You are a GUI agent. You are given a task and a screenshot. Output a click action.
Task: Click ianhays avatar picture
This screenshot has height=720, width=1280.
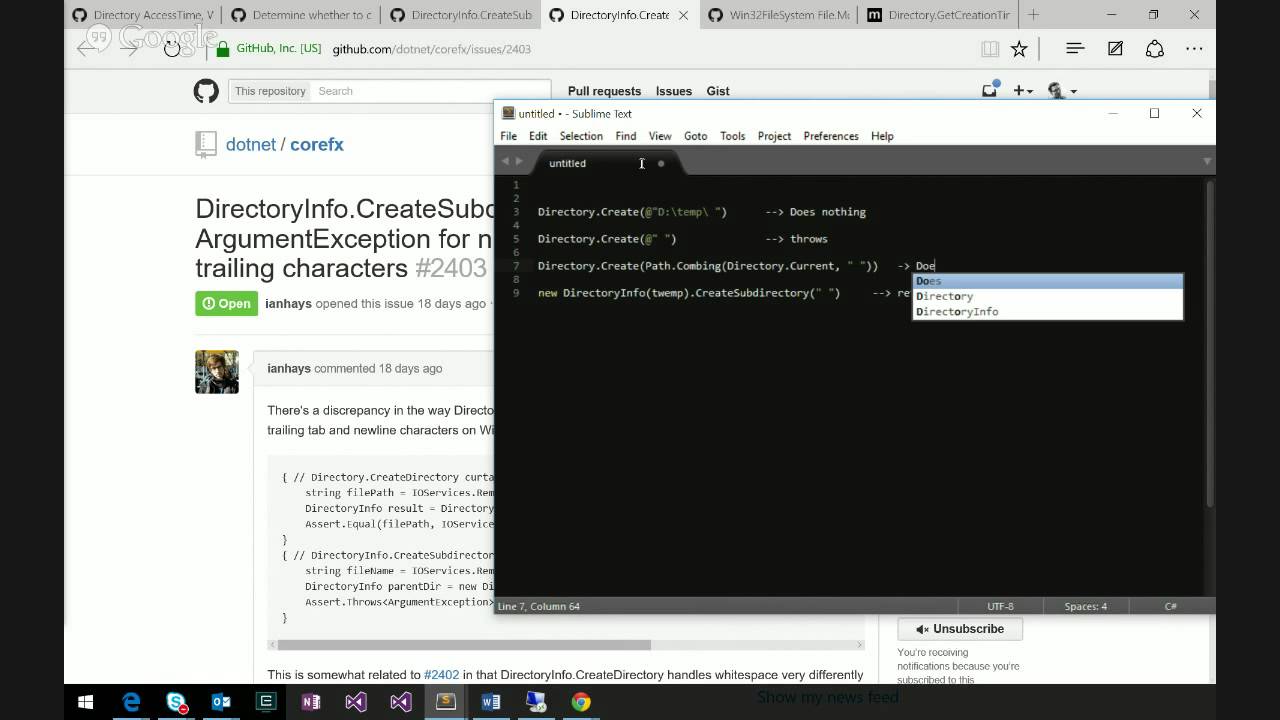(217, 372)
